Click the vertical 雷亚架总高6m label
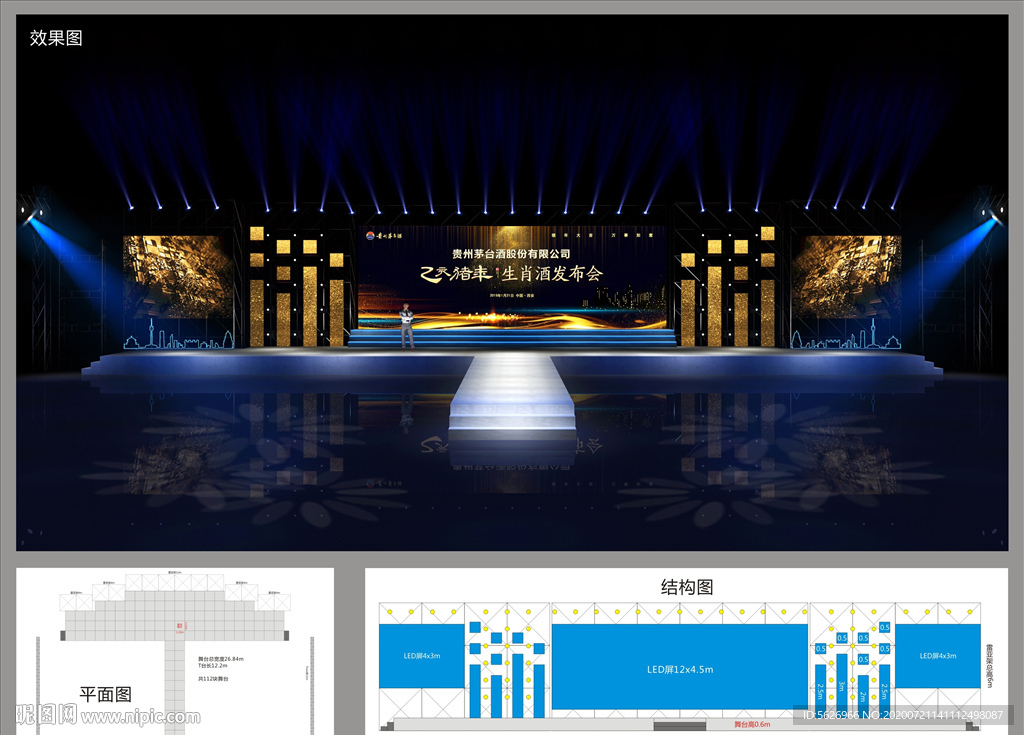Image resolution: width=1024 pixels, height=735 pixels. 989,666
